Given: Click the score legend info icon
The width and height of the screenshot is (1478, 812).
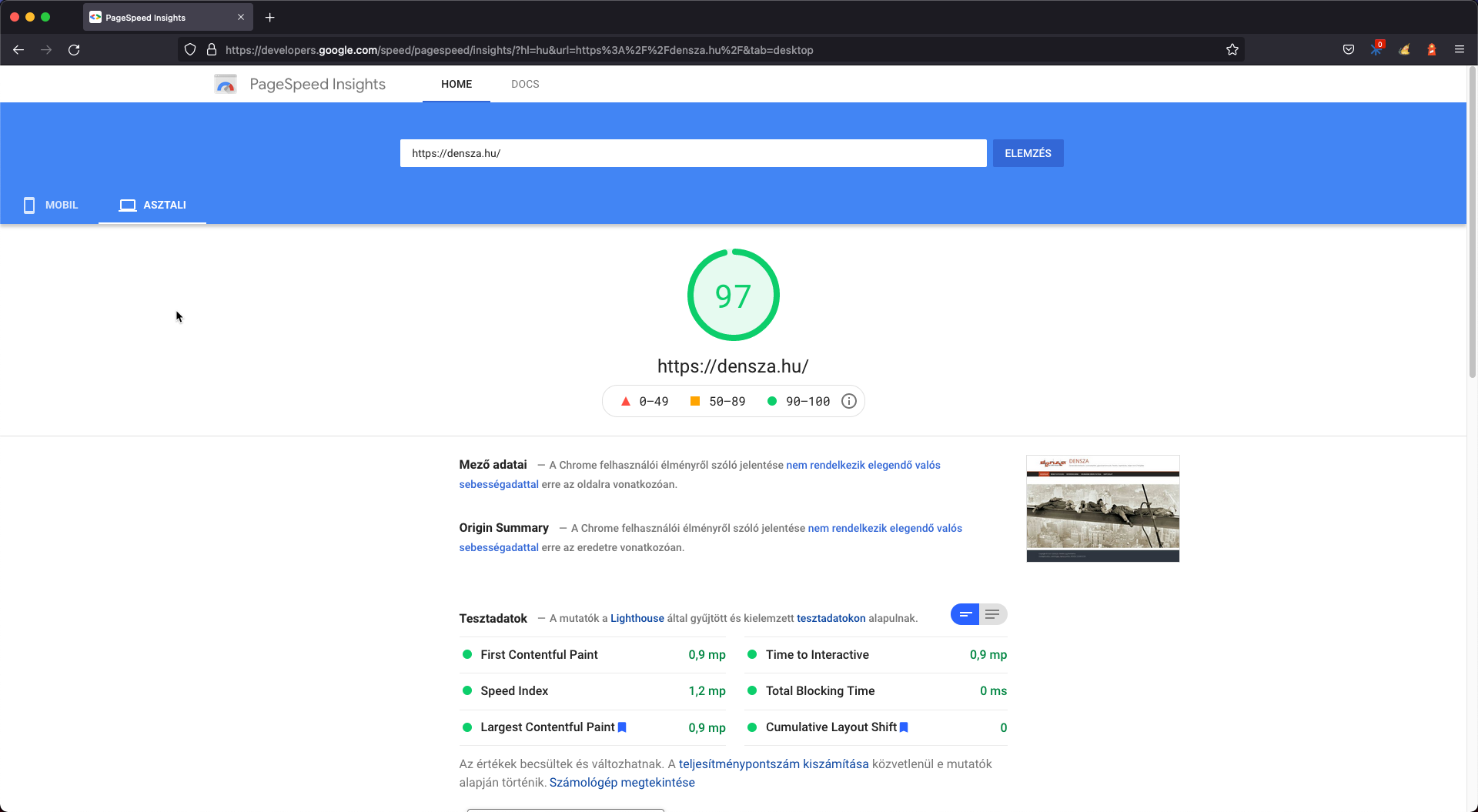Looking at the screenshot, I should point(848,401).
